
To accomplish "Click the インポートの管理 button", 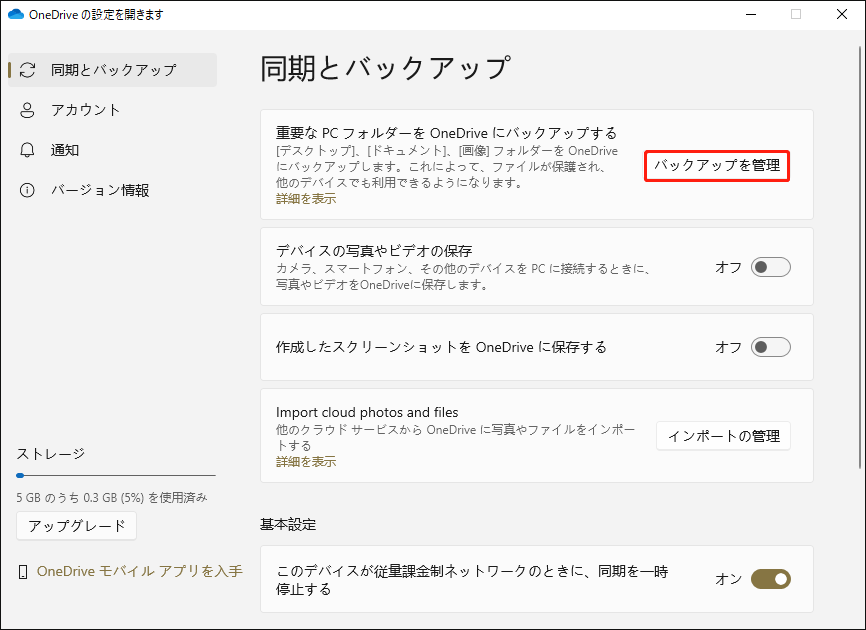I will point(724,436).
